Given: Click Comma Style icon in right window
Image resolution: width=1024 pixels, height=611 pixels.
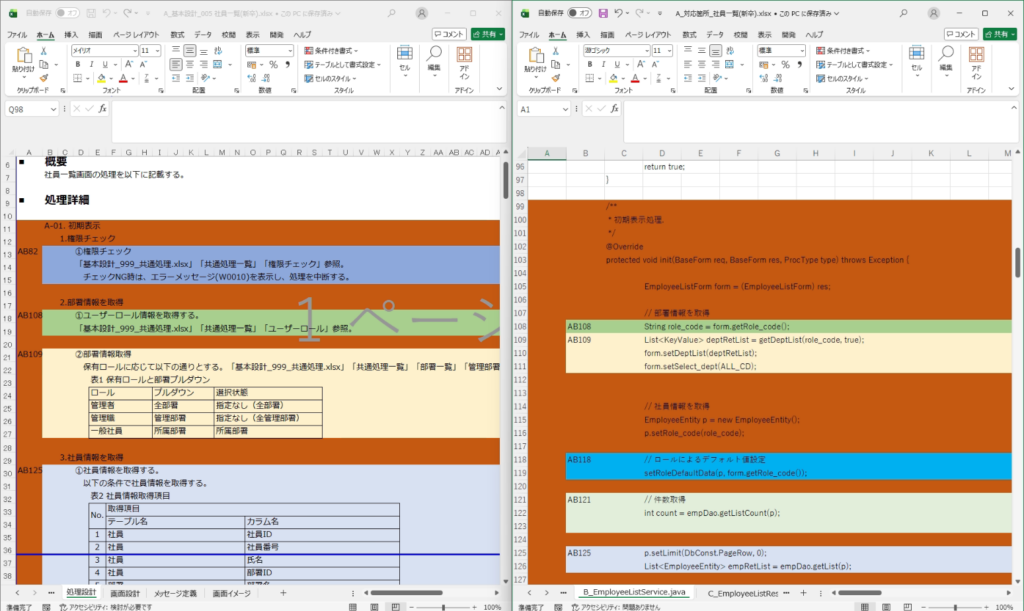Looking at the screenshot, I should coord(799,64).
